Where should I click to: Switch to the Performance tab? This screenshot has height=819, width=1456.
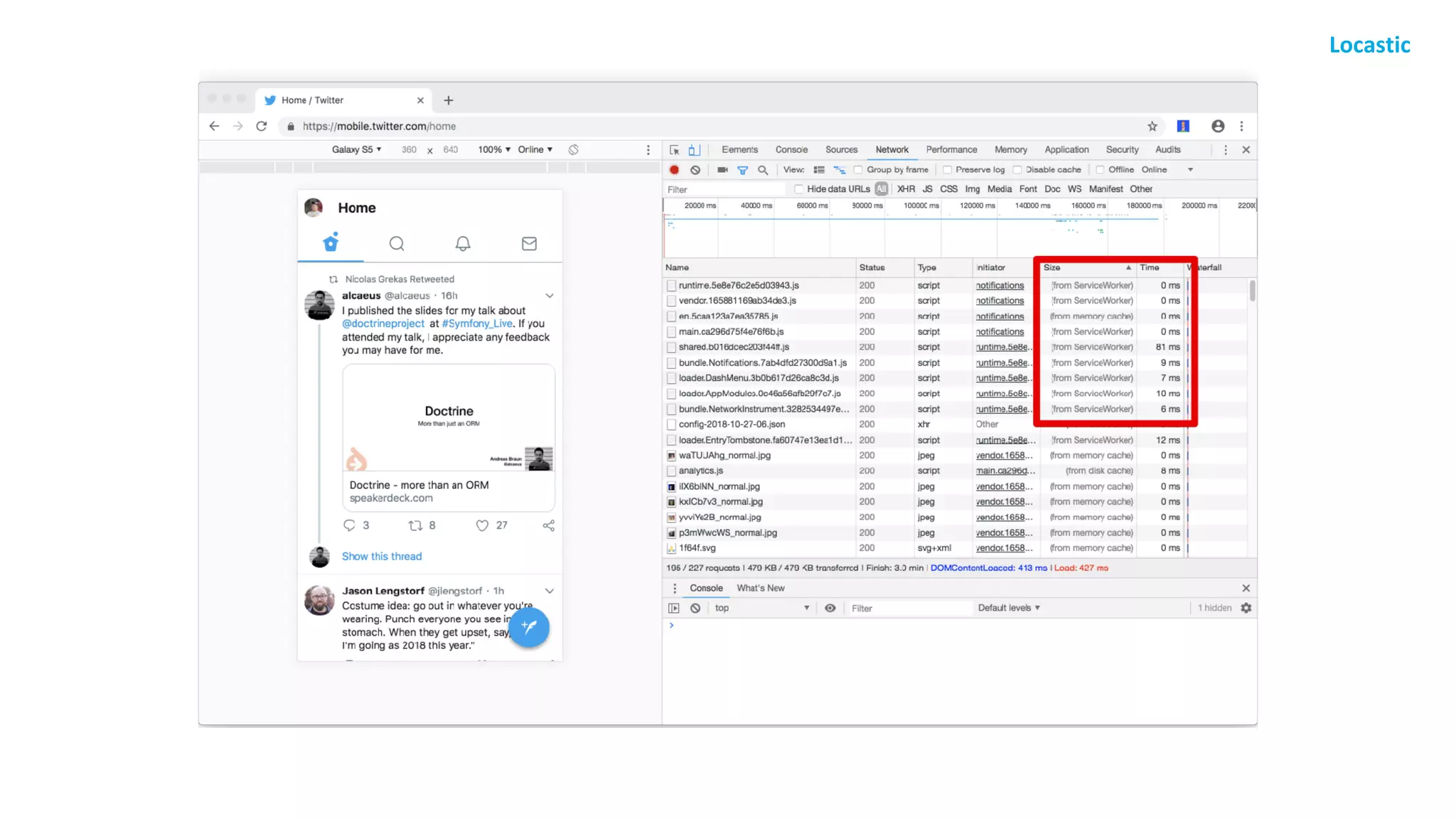pos(951,150)
